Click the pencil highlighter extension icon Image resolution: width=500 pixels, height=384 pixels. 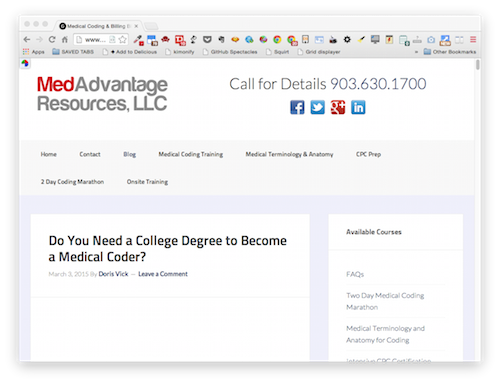click(361, 40)
